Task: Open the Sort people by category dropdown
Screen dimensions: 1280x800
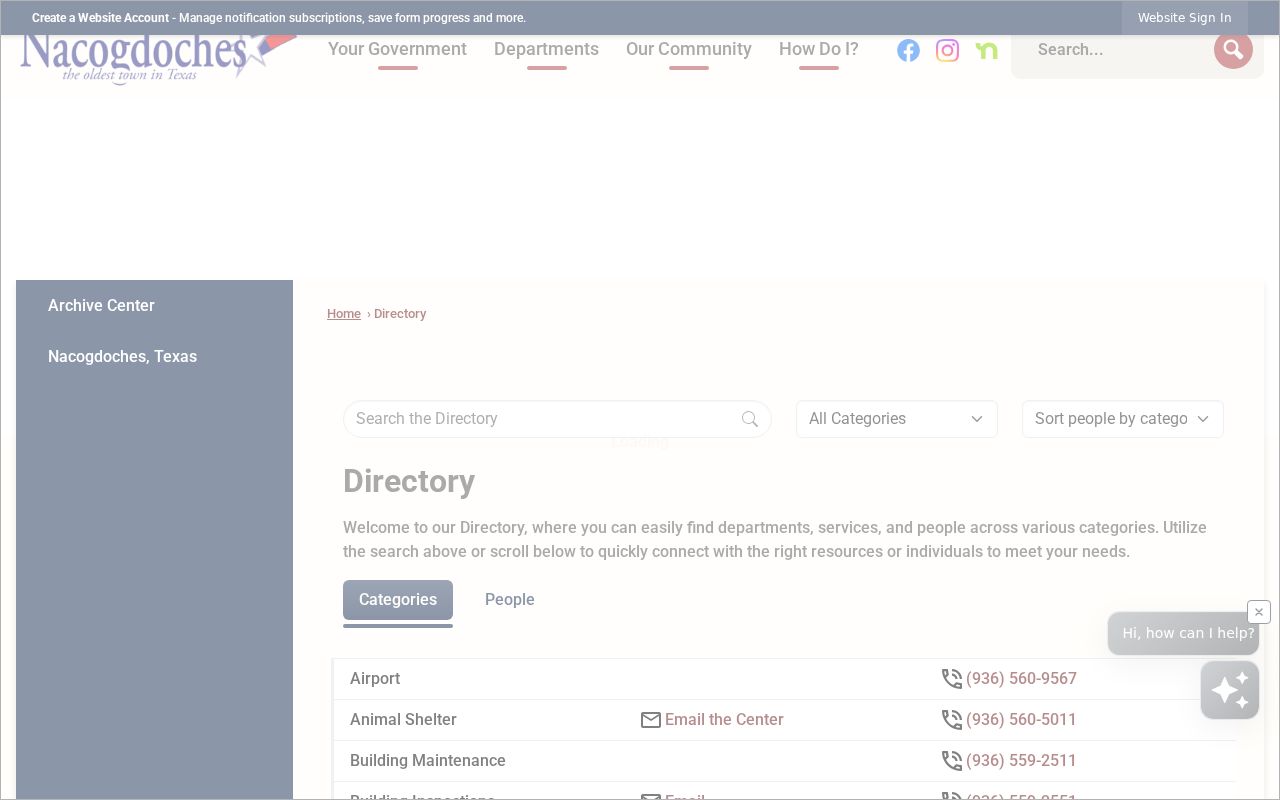Action: pos(1123,419)
